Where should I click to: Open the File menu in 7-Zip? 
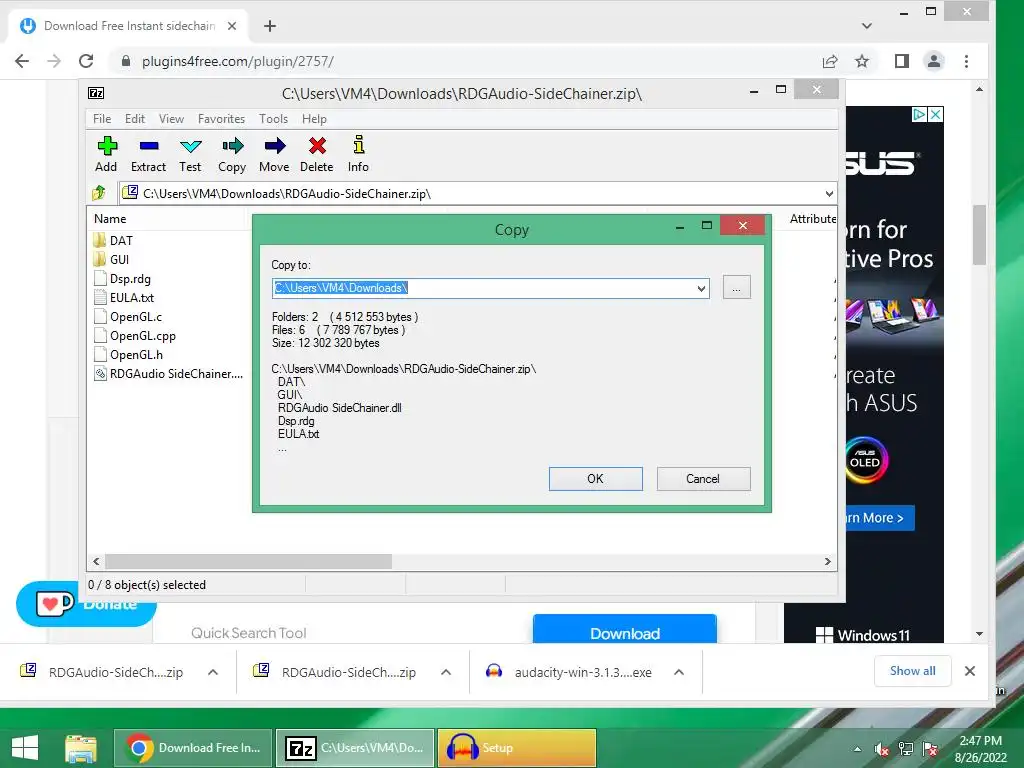click(x=102, y=119)
